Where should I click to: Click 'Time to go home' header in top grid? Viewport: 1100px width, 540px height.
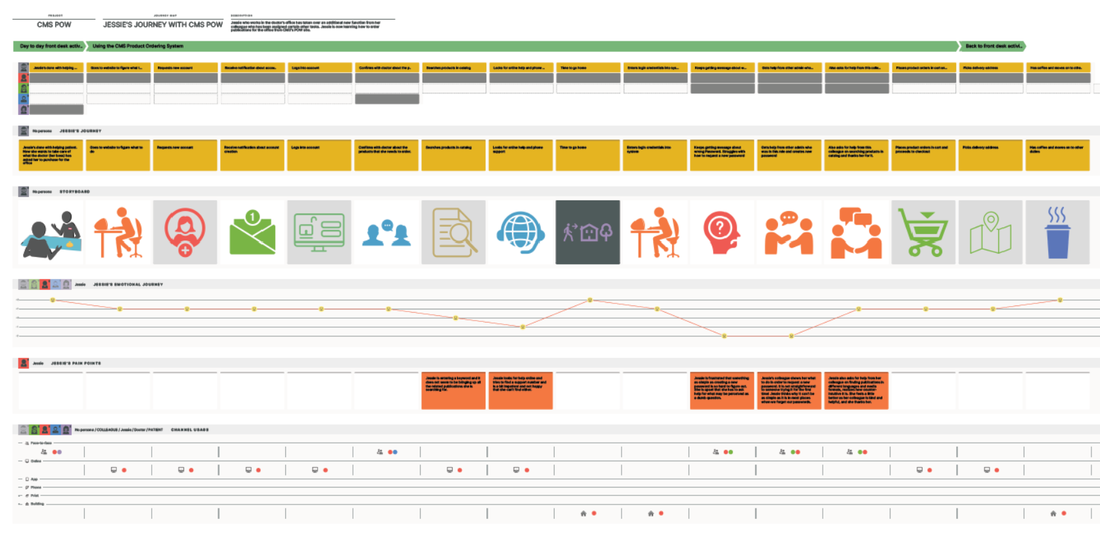588,68
